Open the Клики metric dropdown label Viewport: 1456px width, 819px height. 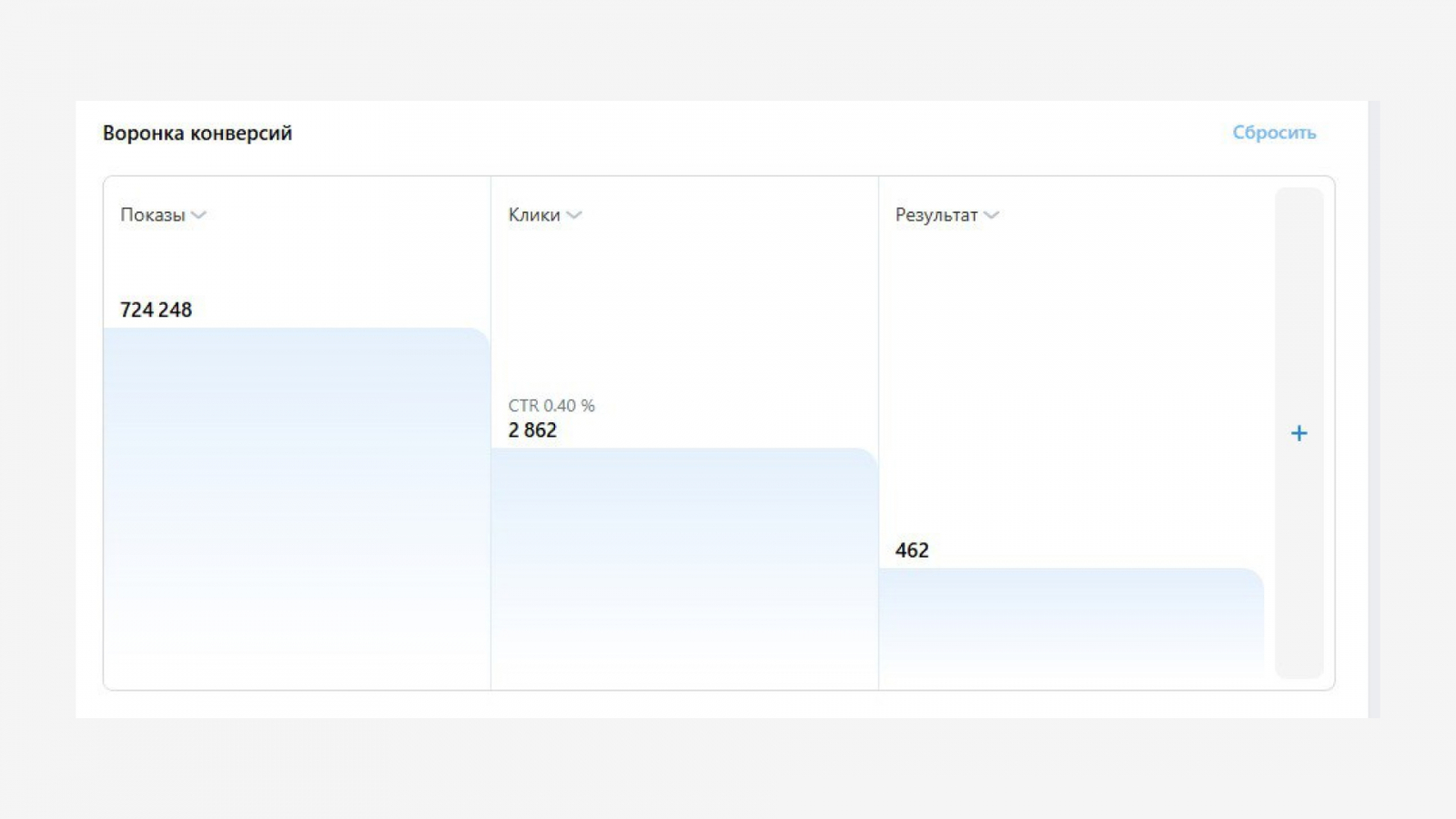click(534, 216)
